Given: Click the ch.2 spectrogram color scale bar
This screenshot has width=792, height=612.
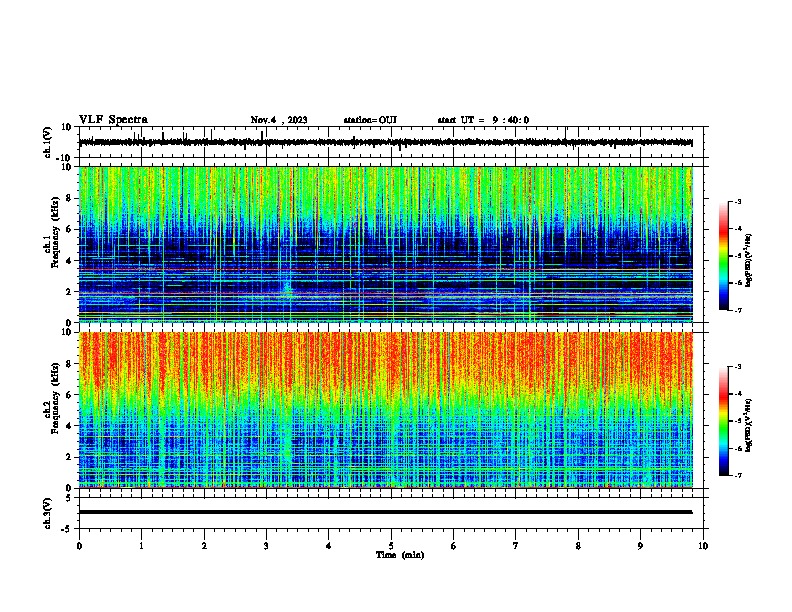Looking at the screenshot, I should pos(724,421).
